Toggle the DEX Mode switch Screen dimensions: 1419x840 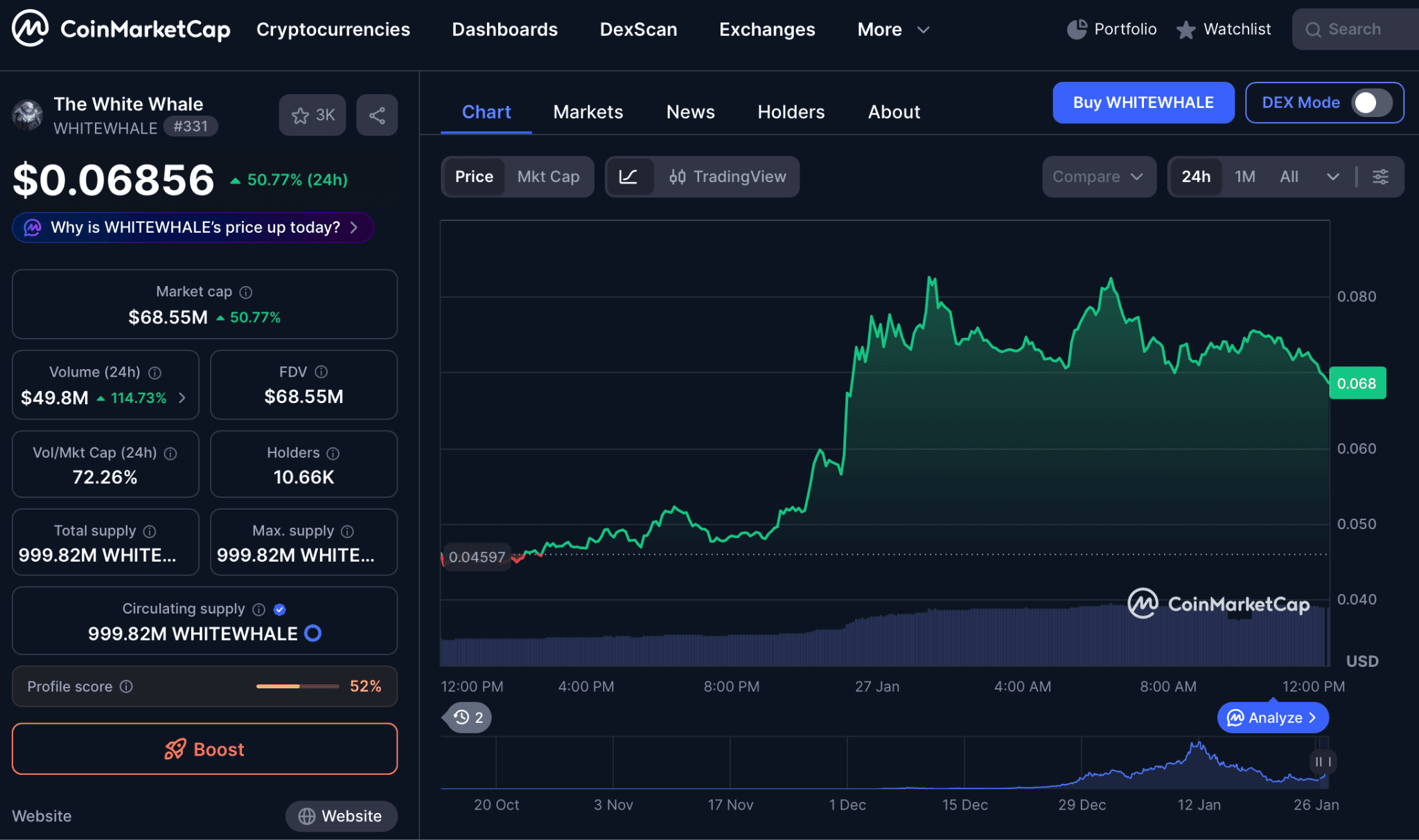click(1373, 102)
